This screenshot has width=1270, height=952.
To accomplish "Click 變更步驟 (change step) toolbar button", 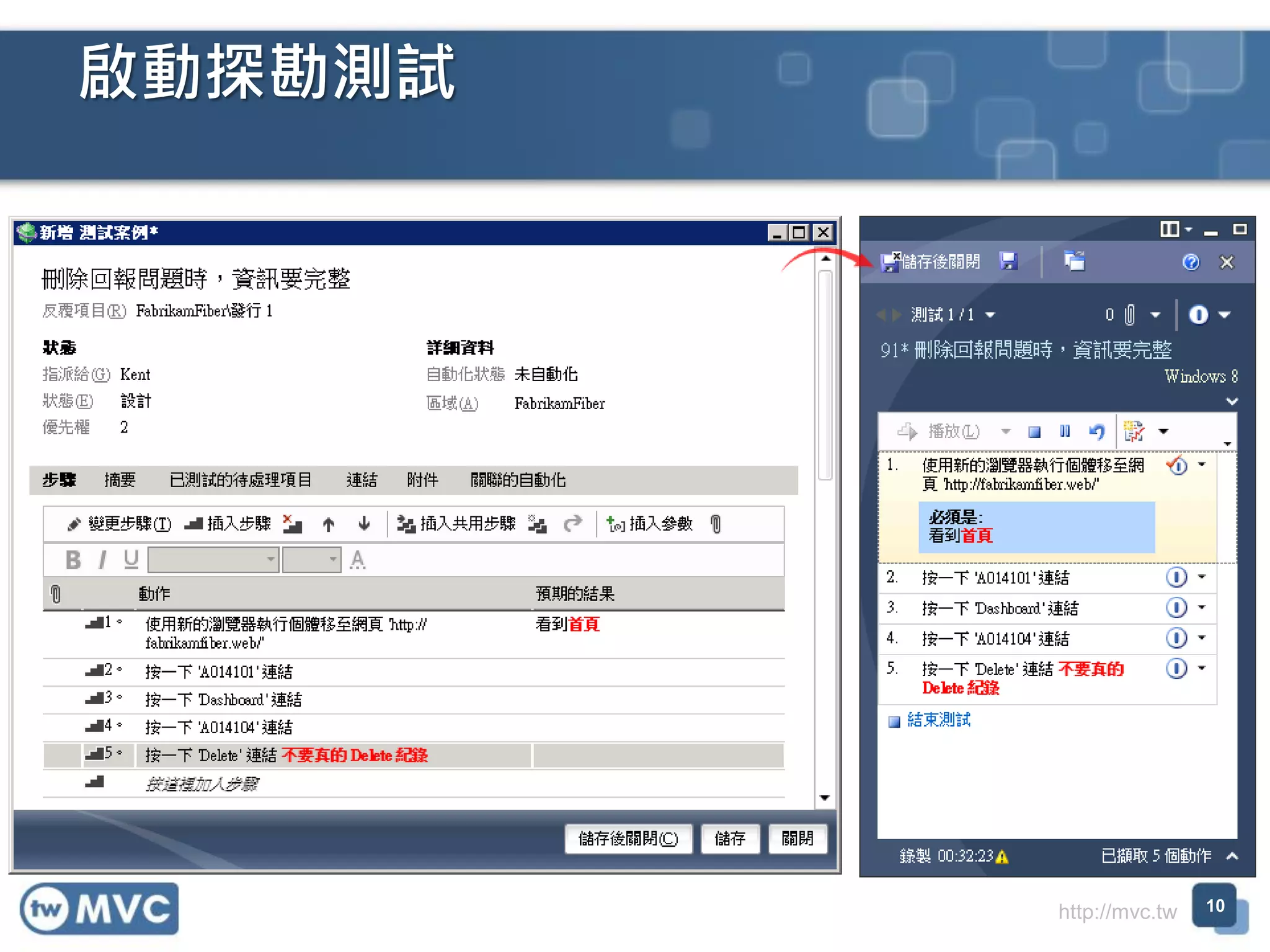I will pos(119,524).
